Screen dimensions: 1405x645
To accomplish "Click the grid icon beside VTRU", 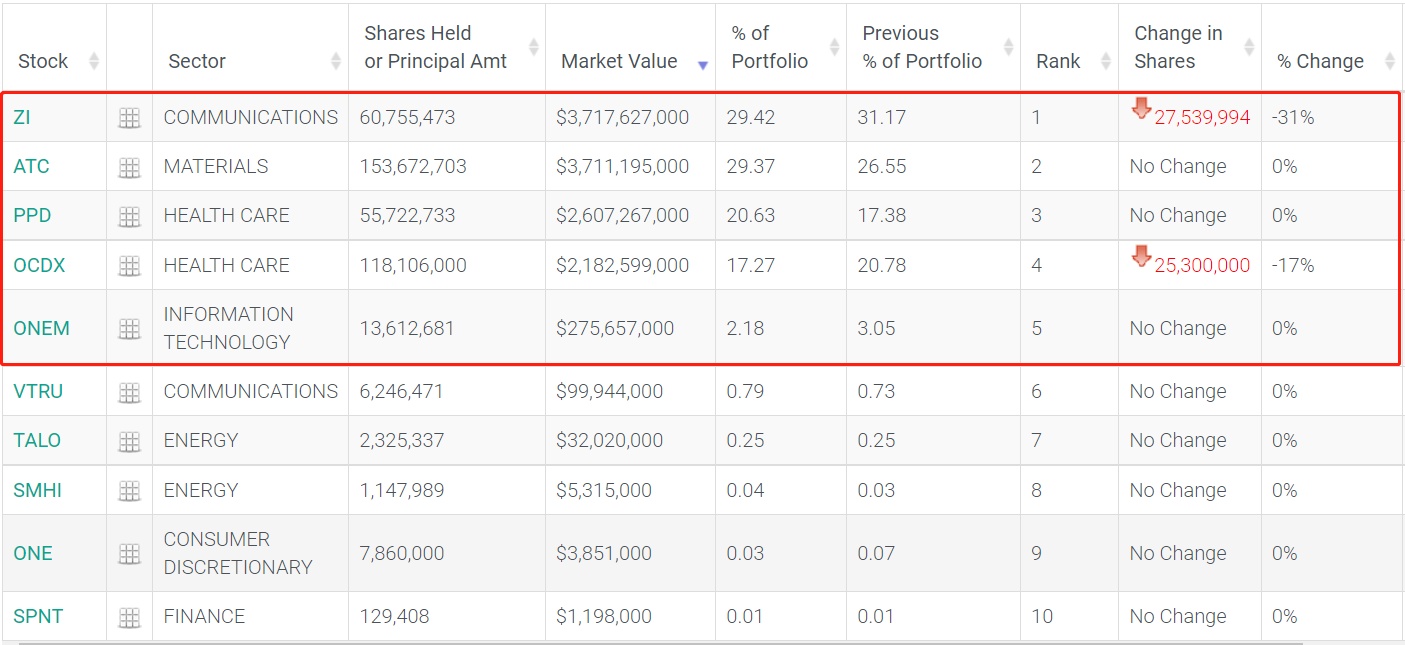I will (x=129, y=392).
